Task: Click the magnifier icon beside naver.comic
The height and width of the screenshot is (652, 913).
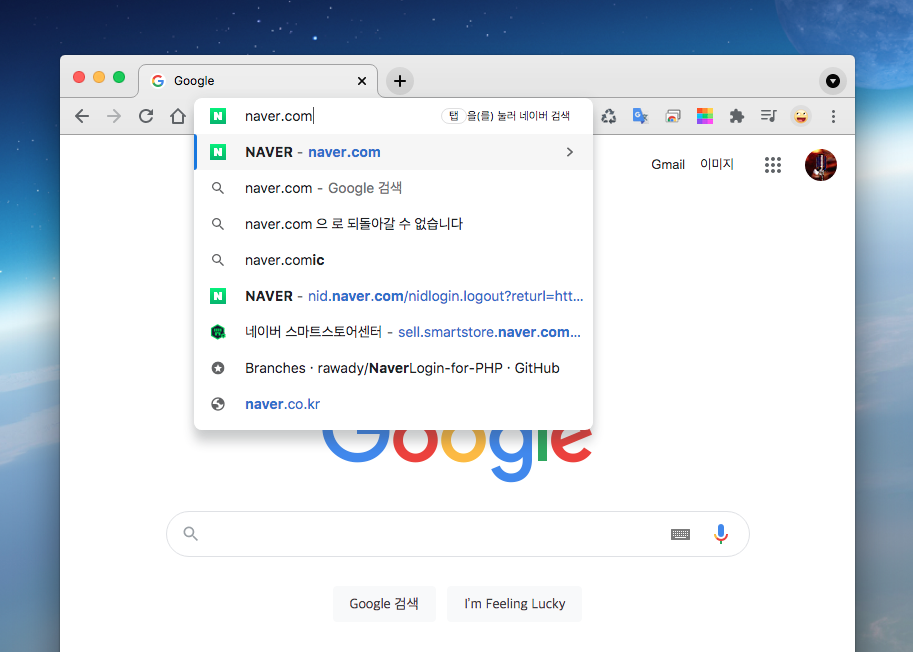Action: [218, 260]
